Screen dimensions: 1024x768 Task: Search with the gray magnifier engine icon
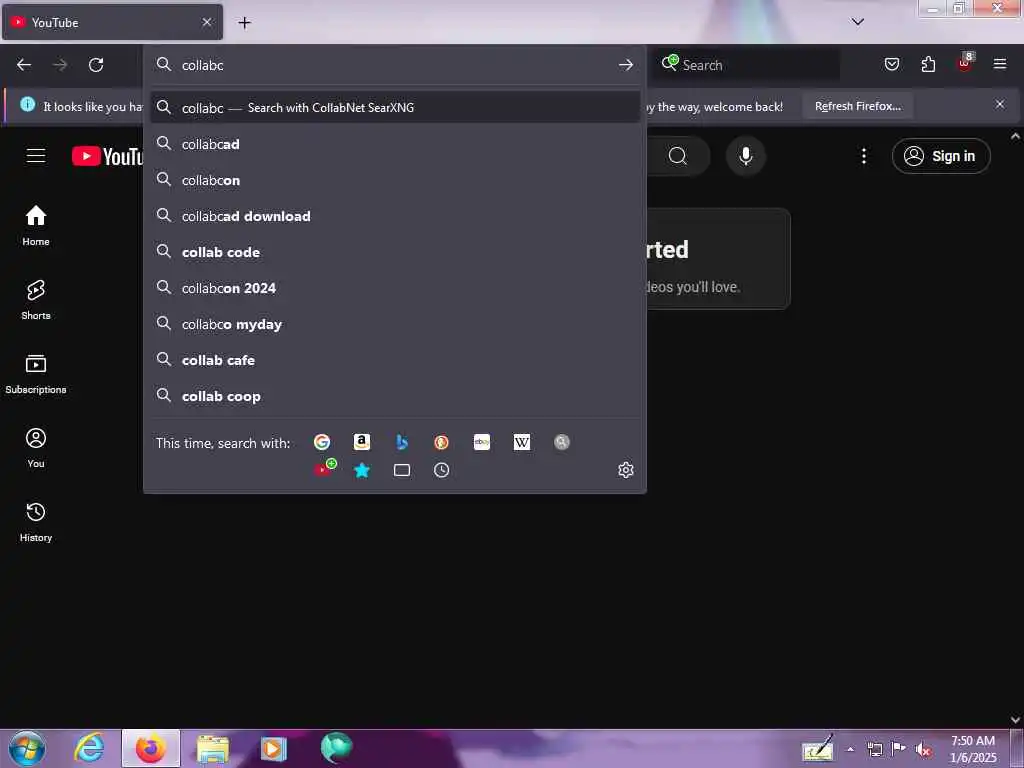click(x=562, y=443)
